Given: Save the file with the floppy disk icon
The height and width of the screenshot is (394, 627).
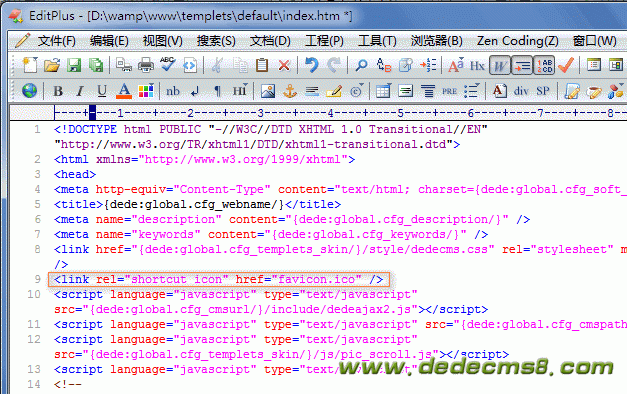Looking at the screenshot, I should (74, 65).
